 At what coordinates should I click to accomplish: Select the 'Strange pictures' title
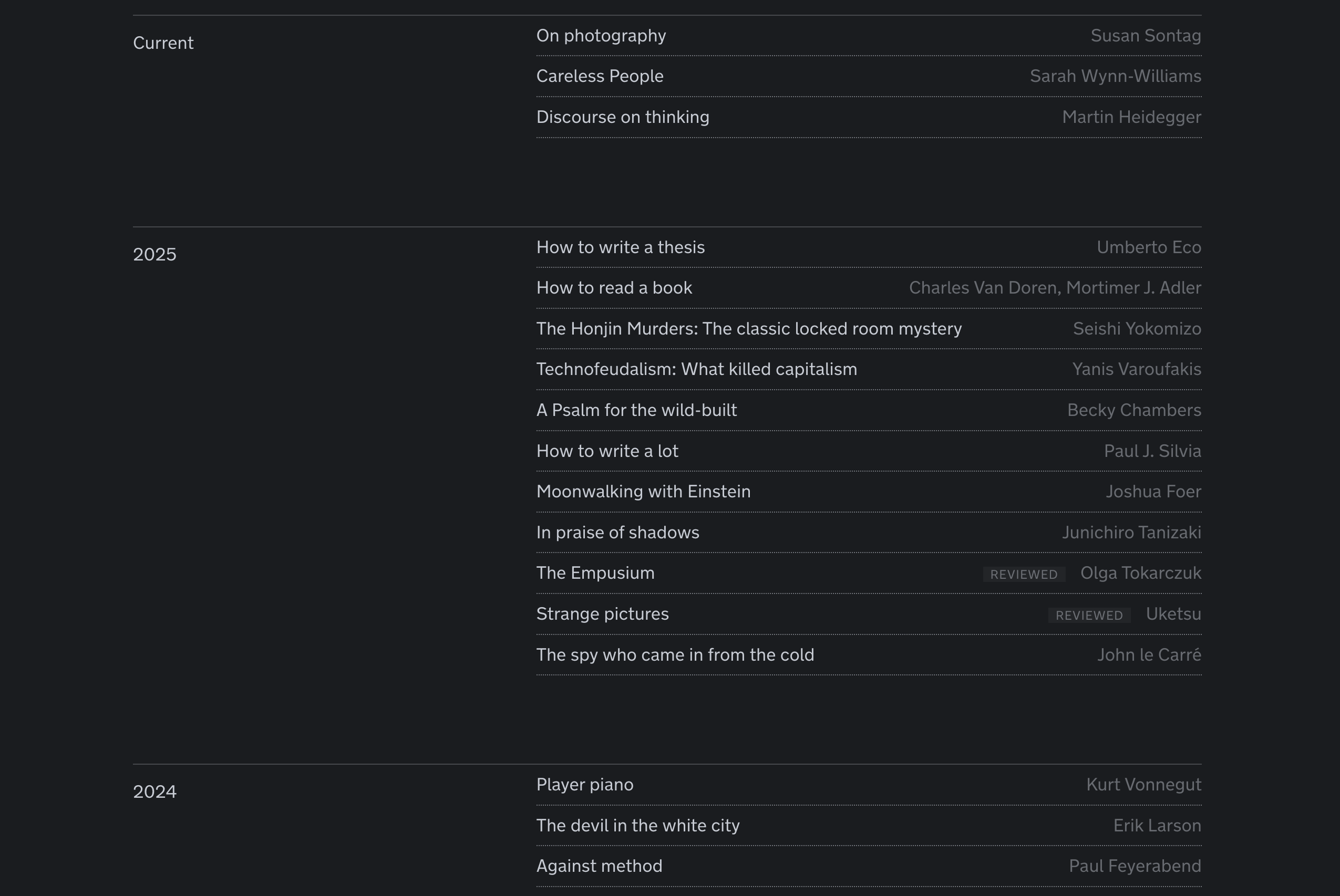click(602, 614)
